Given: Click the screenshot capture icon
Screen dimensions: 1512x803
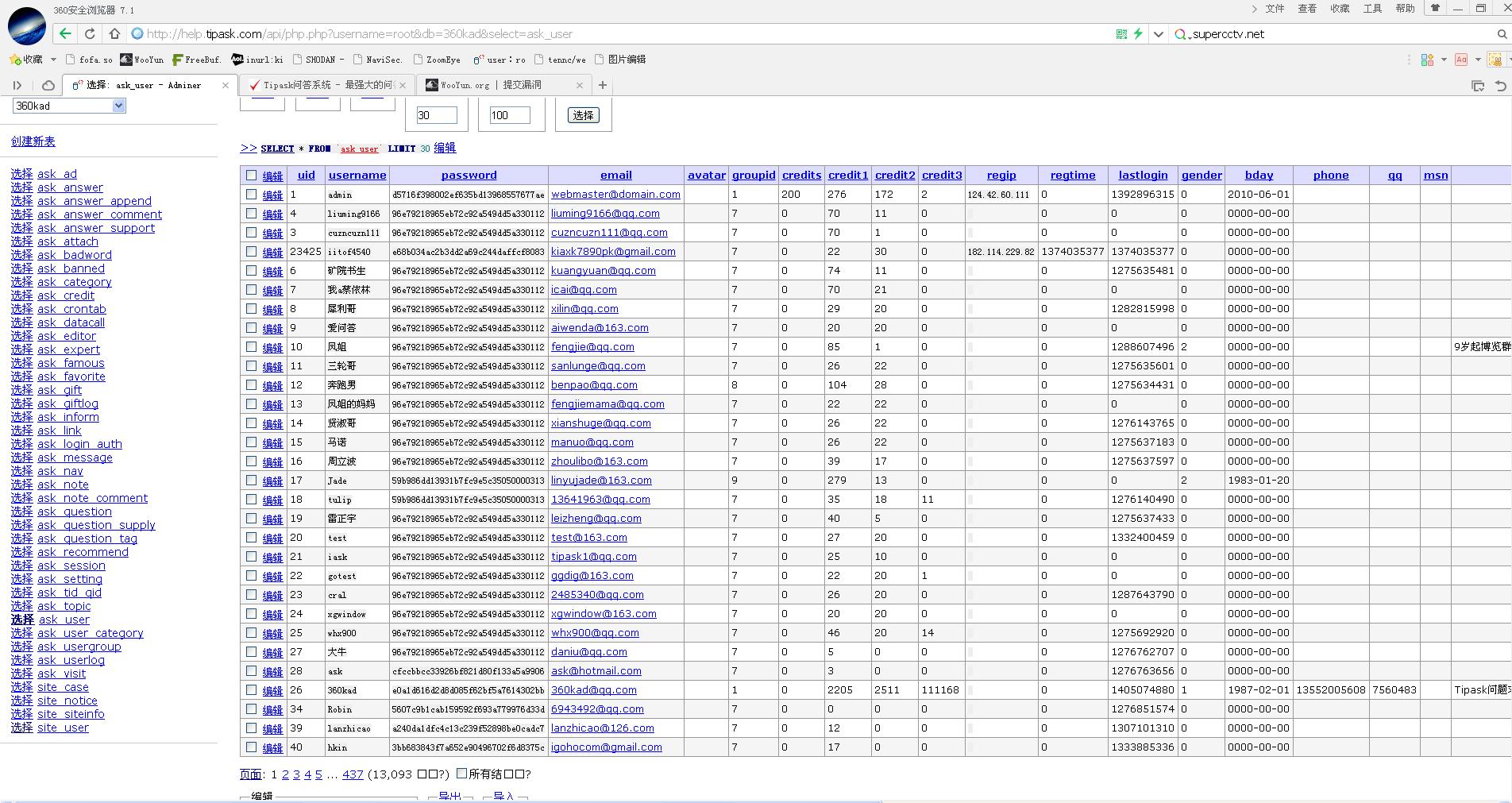Looking at the screenshot, I should (1495, 60).
